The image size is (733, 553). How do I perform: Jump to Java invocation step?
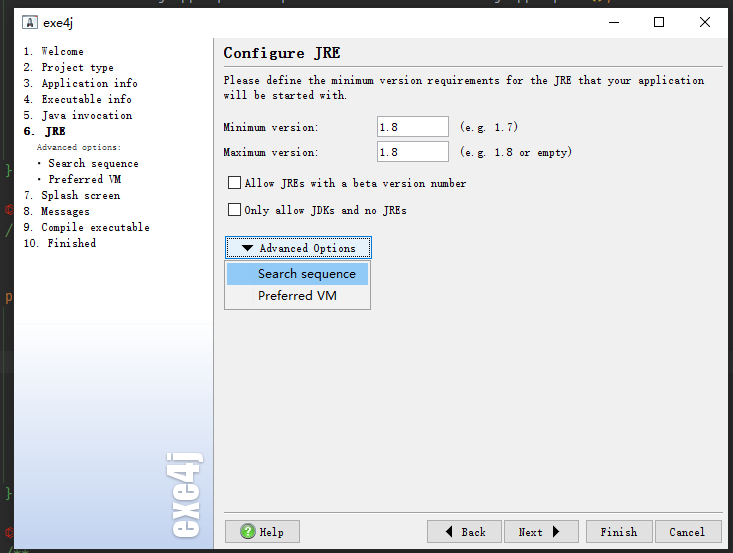86,115
